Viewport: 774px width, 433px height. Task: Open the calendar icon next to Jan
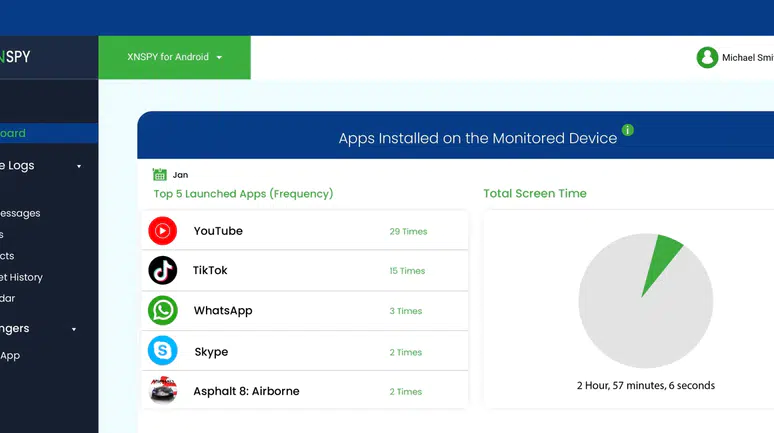[159, 174]
